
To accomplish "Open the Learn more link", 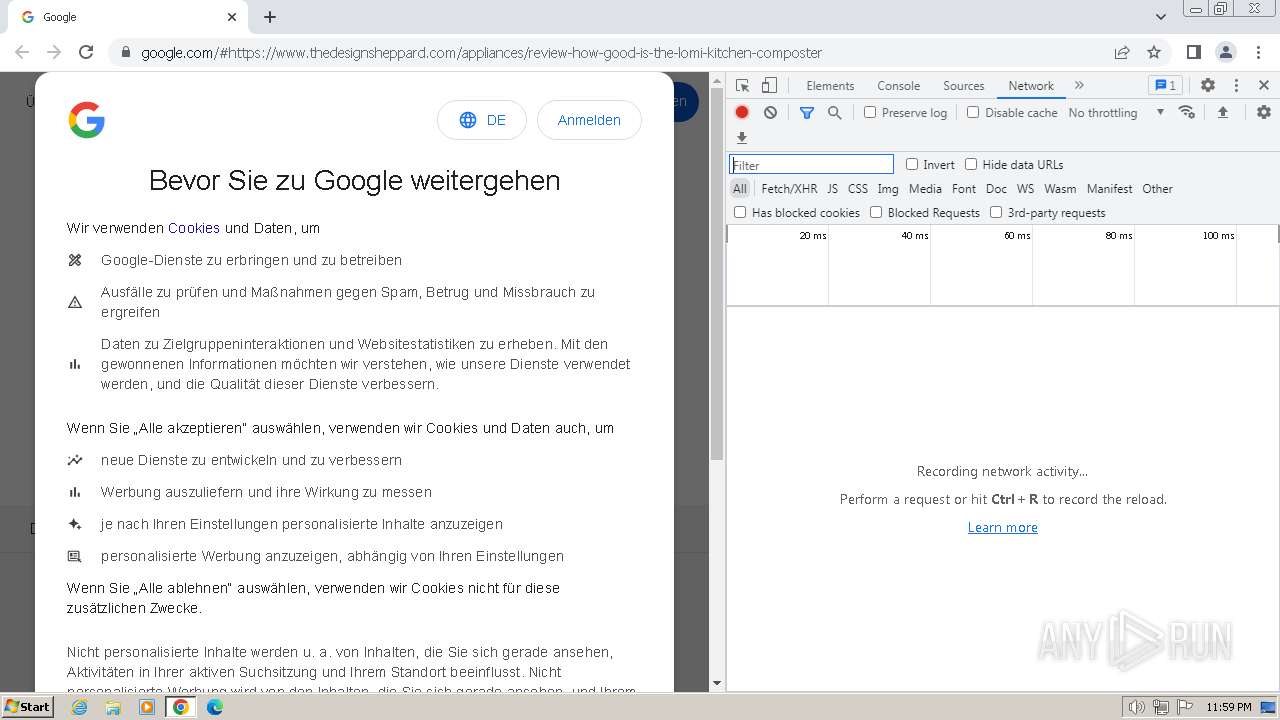I will (1003, 527).
